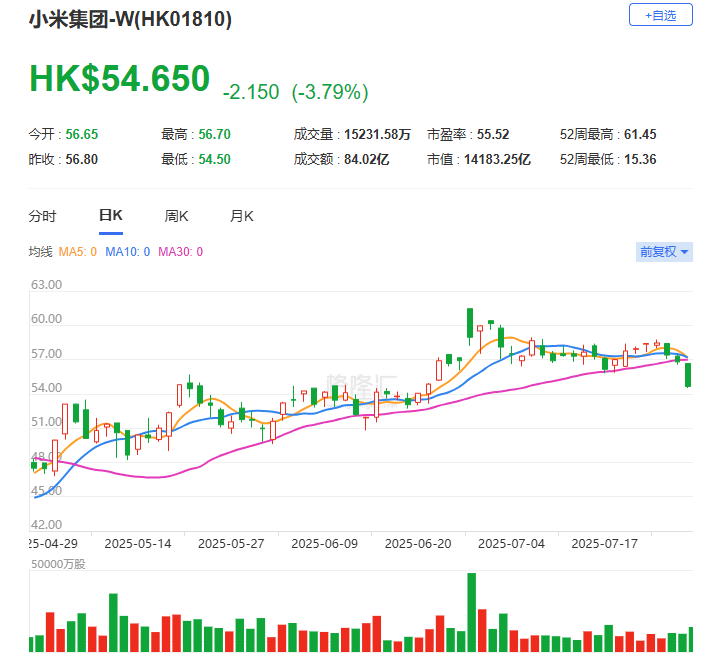Click today's open value 56.65
The image size is (725, 672).
coord(82,135)
